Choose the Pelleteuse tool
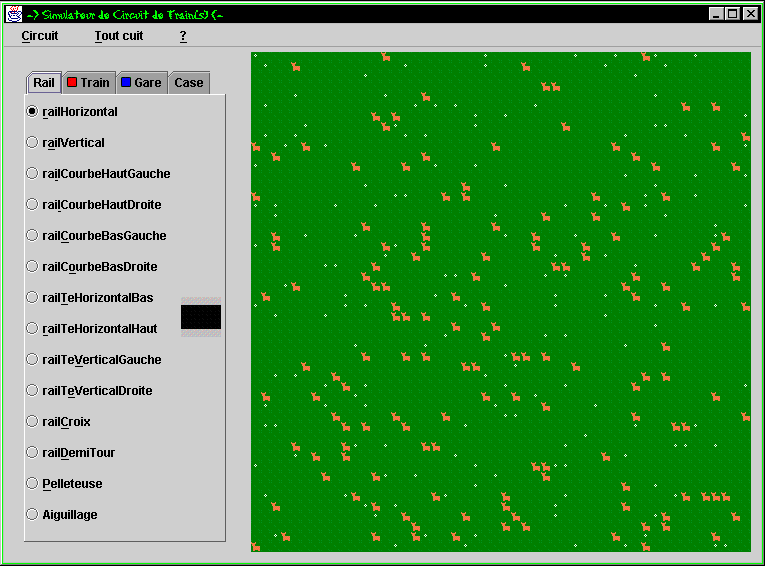Screen dimensions: 765x566 coord(33,484)
